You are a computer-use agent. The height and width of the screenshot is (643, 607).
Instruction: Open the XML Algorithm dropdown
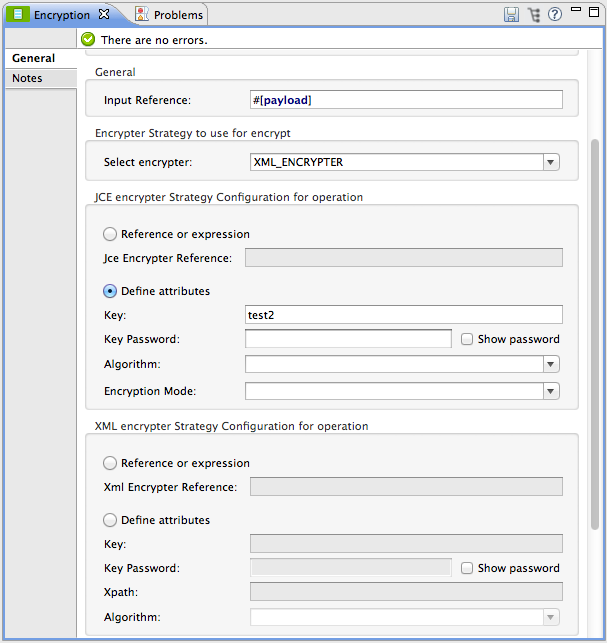click(x=551, y=617)
